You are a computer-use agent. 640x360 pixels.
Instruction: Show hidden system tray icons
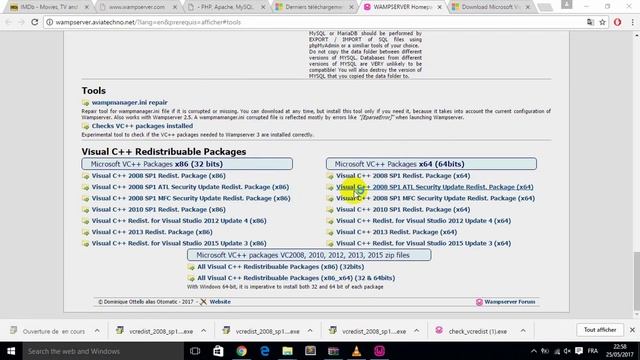[x=533, y=351]
